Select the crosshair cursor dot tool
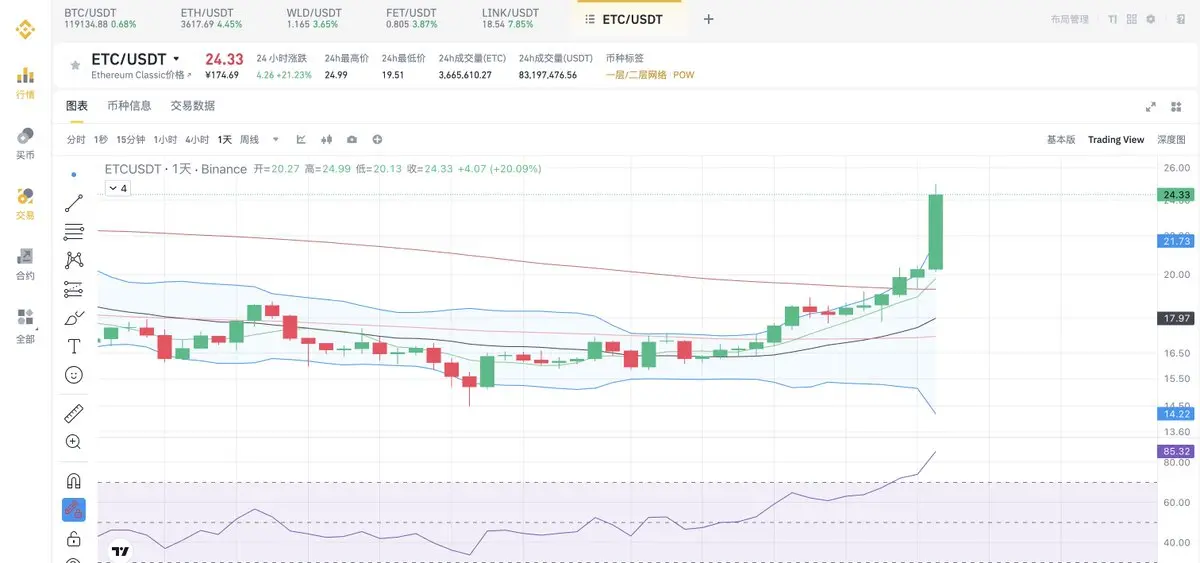 [x=74, y=174]
